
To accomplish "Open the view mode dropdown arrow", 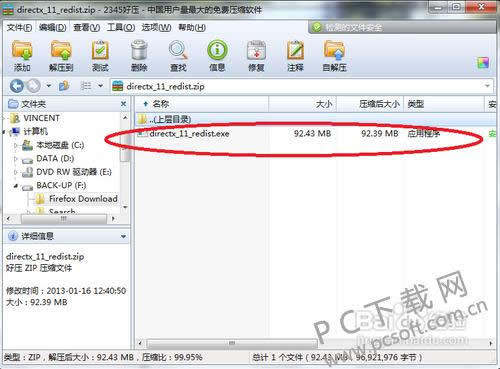I will click(100, 86).
